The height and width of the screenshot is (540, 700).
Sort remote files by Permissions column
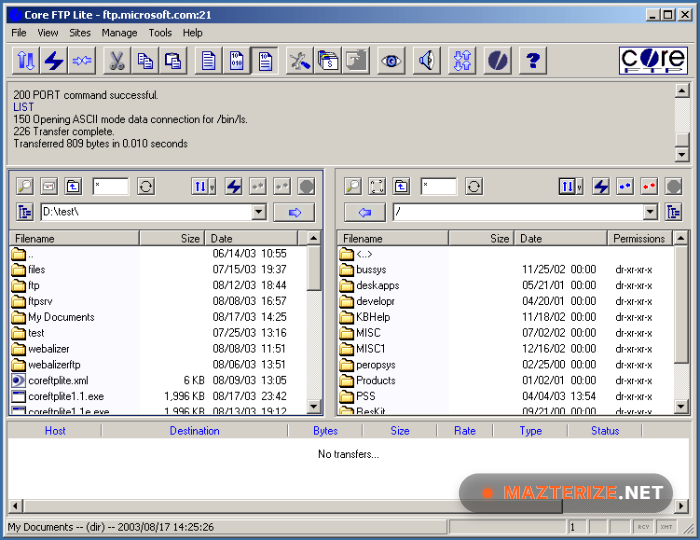(639, 238)
